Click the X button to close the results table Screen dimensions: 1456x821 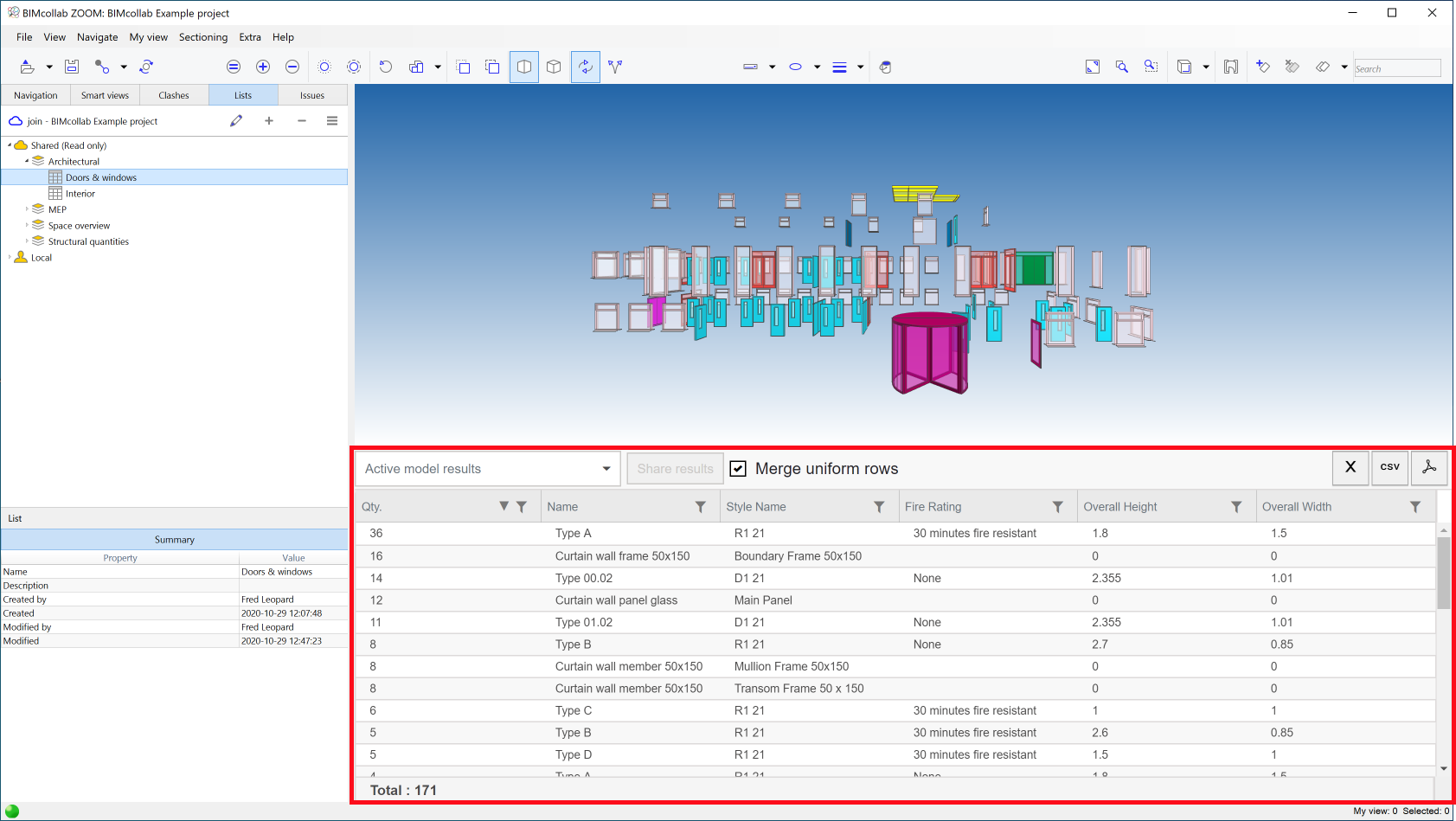coord(1350,468)
